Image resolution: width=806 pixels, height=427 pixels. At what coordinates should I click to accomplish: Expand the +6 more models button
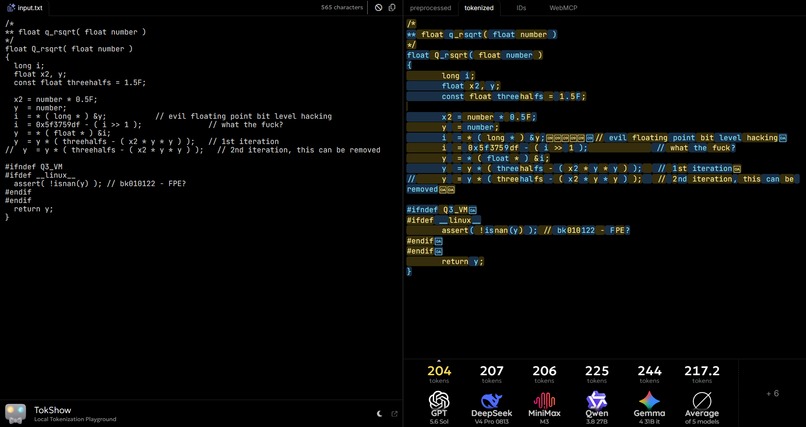tap(772, 394)
